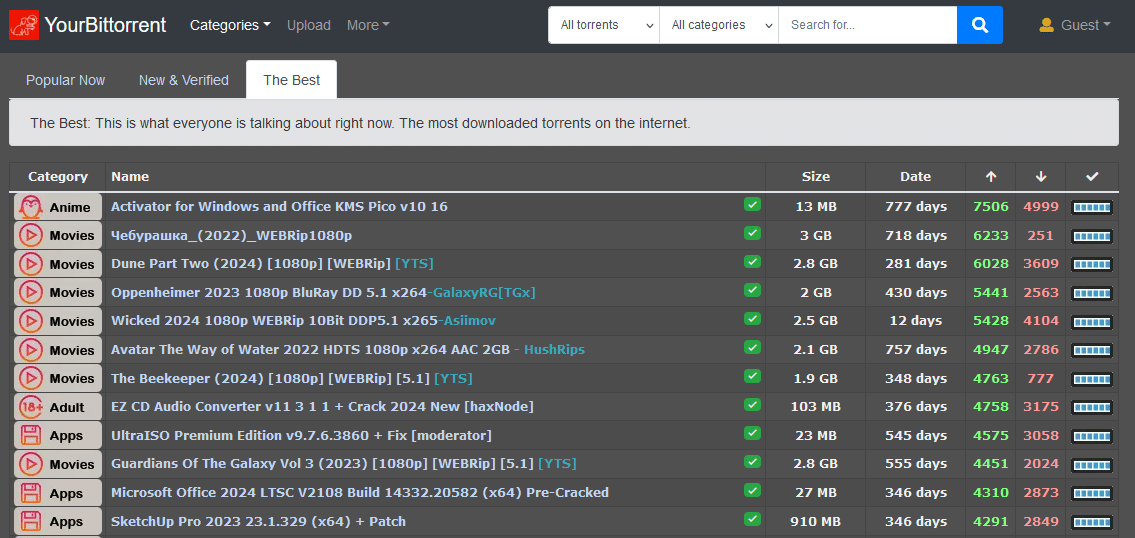Open Чебурашка_(2022)_WEBRip1080p torrent
1135x538 pixels.
tap(232, 235)
